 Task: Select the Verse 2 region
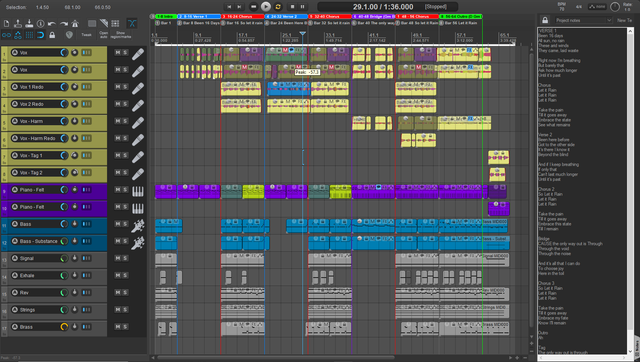pos(286,17)
